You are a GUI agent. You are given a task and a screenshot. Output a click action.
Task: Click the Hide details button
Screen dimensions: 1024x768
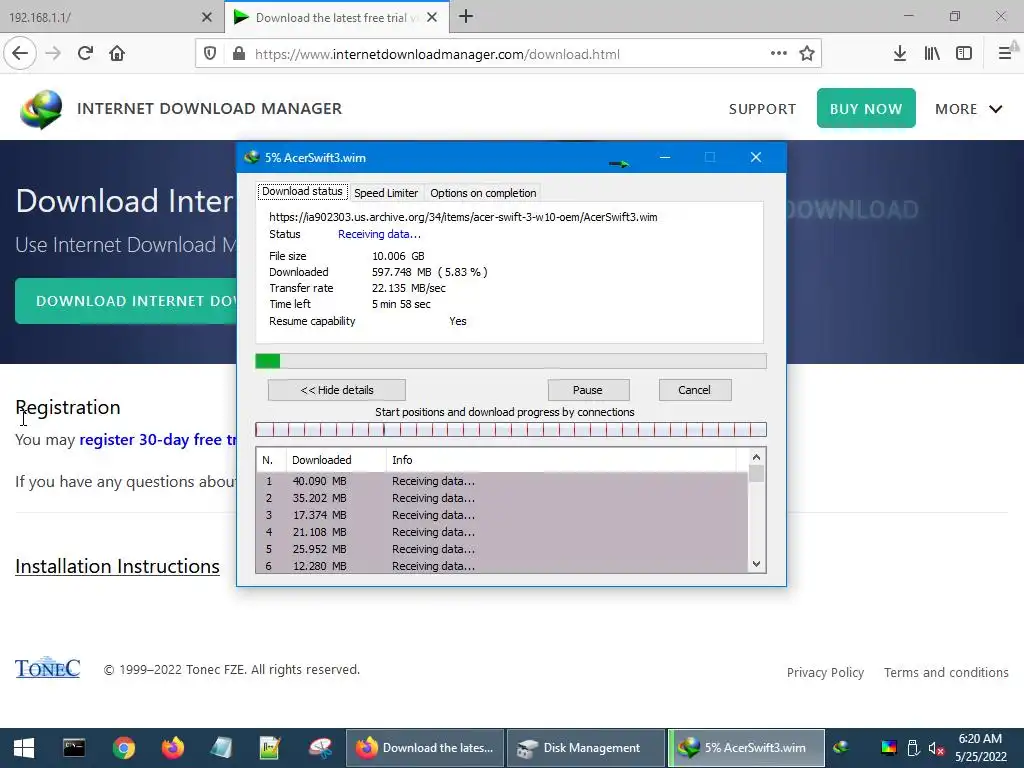337,390
